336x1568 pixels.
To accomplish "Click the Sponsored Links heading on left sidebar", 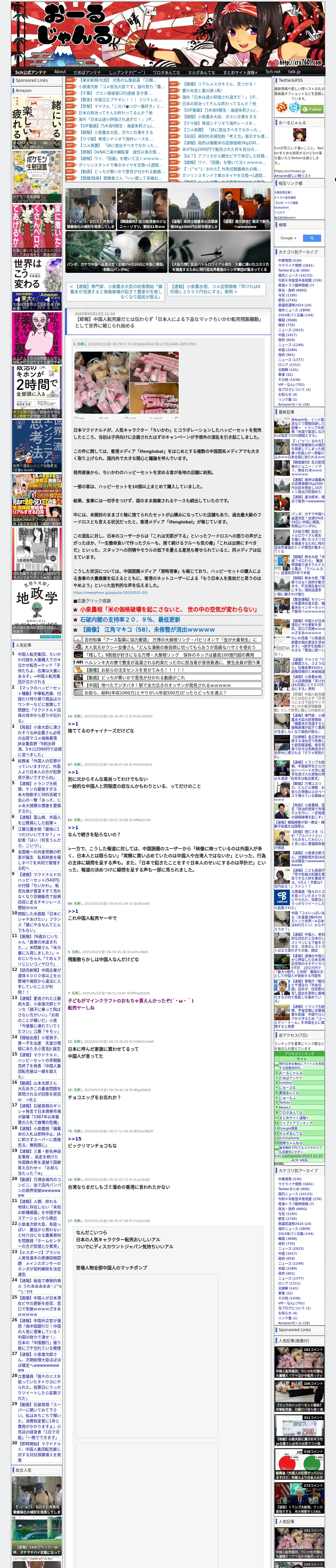I will pos(32,80).
